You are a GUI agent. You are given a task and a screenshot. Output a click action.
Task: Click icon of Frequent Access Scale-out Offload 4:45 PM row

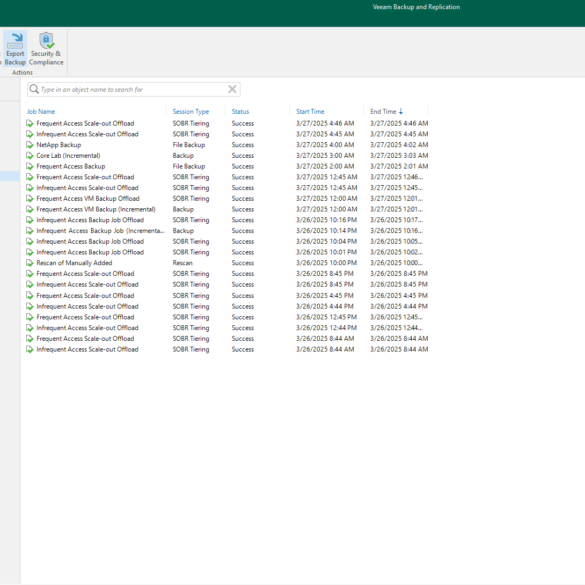(30, 296)
